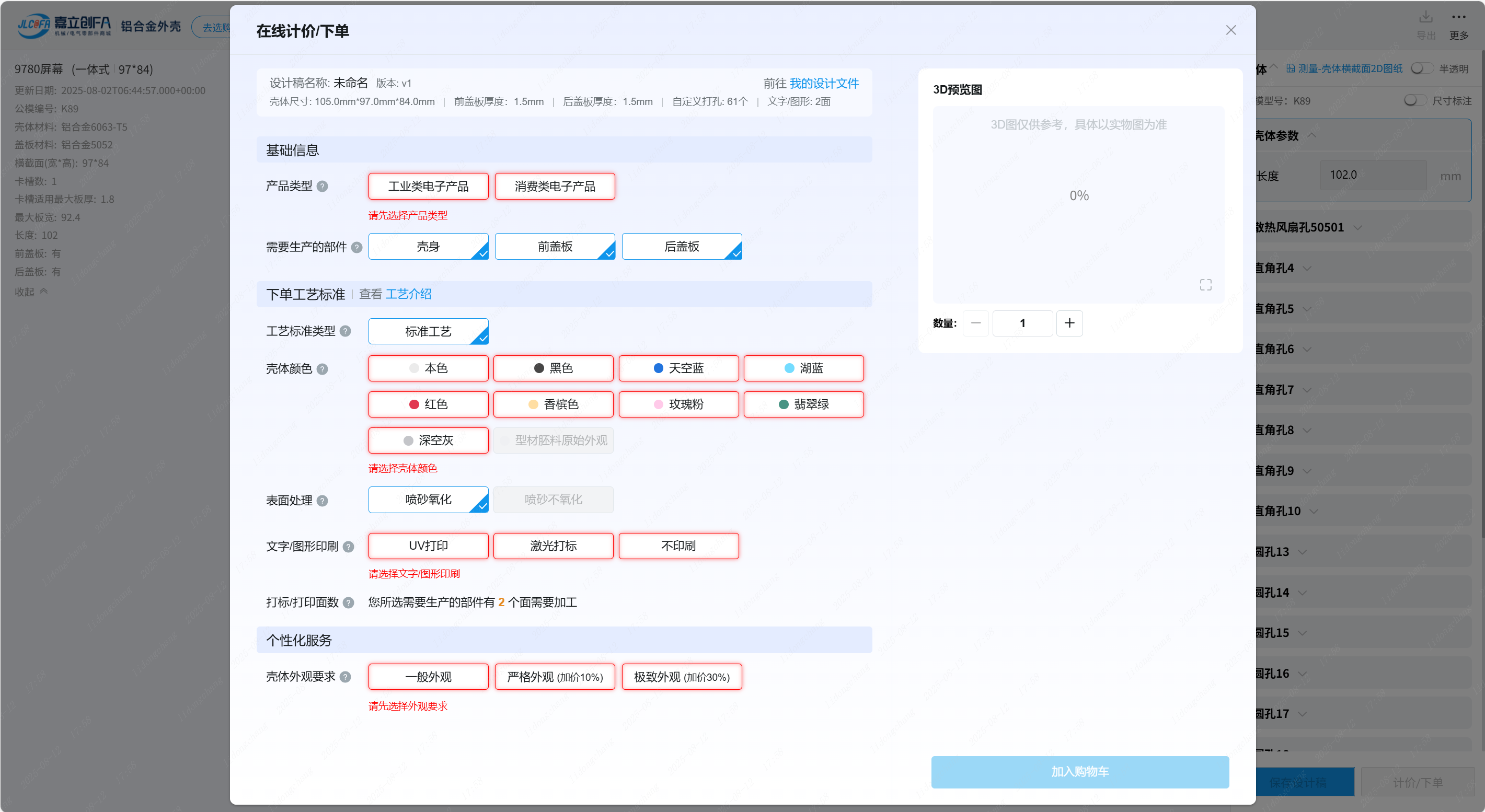
Task: Expand the 直角孔4 section
Action: [1307, 268]
